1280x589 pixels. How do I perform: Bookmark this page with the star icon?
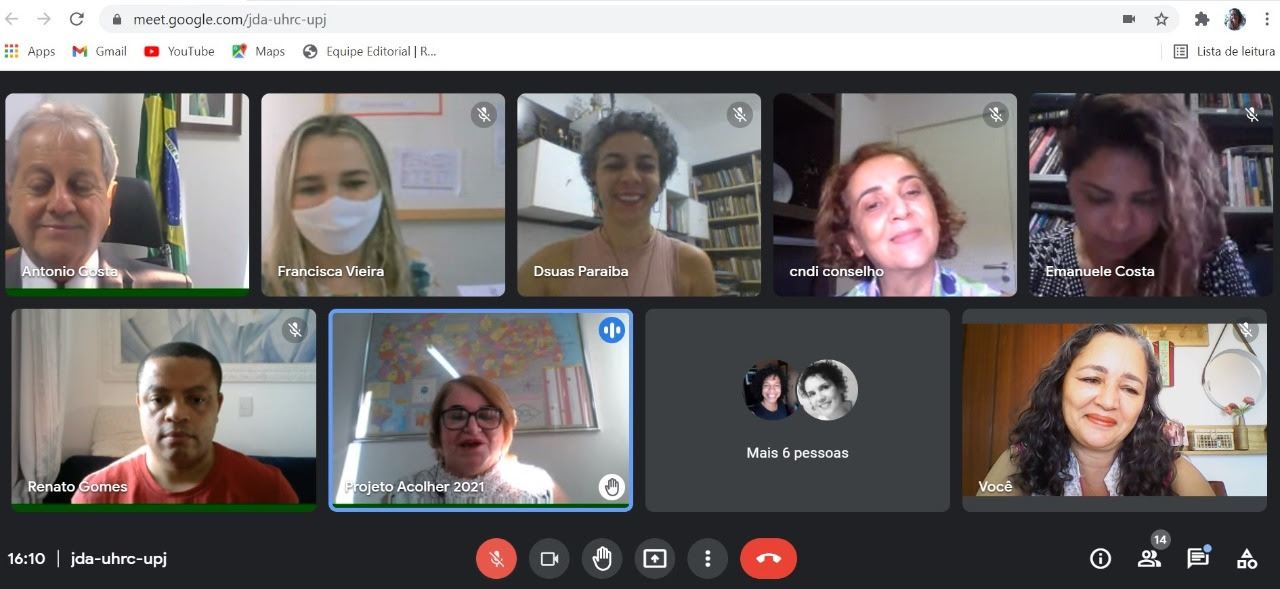pyautogui.click(x=1161, y=19)
